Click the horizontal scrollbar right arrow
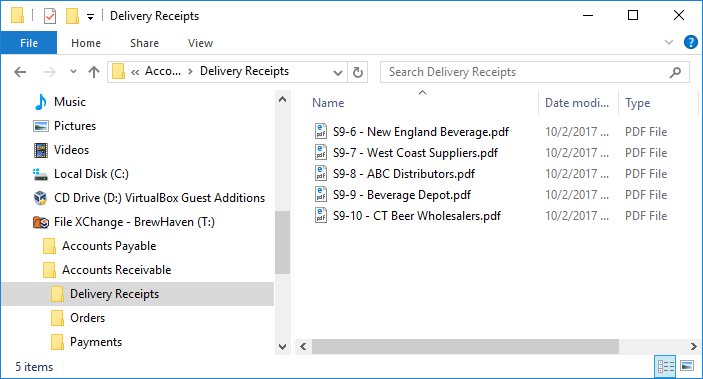The height and width of the screenshot is (379, 703). (x=693, y=346)
